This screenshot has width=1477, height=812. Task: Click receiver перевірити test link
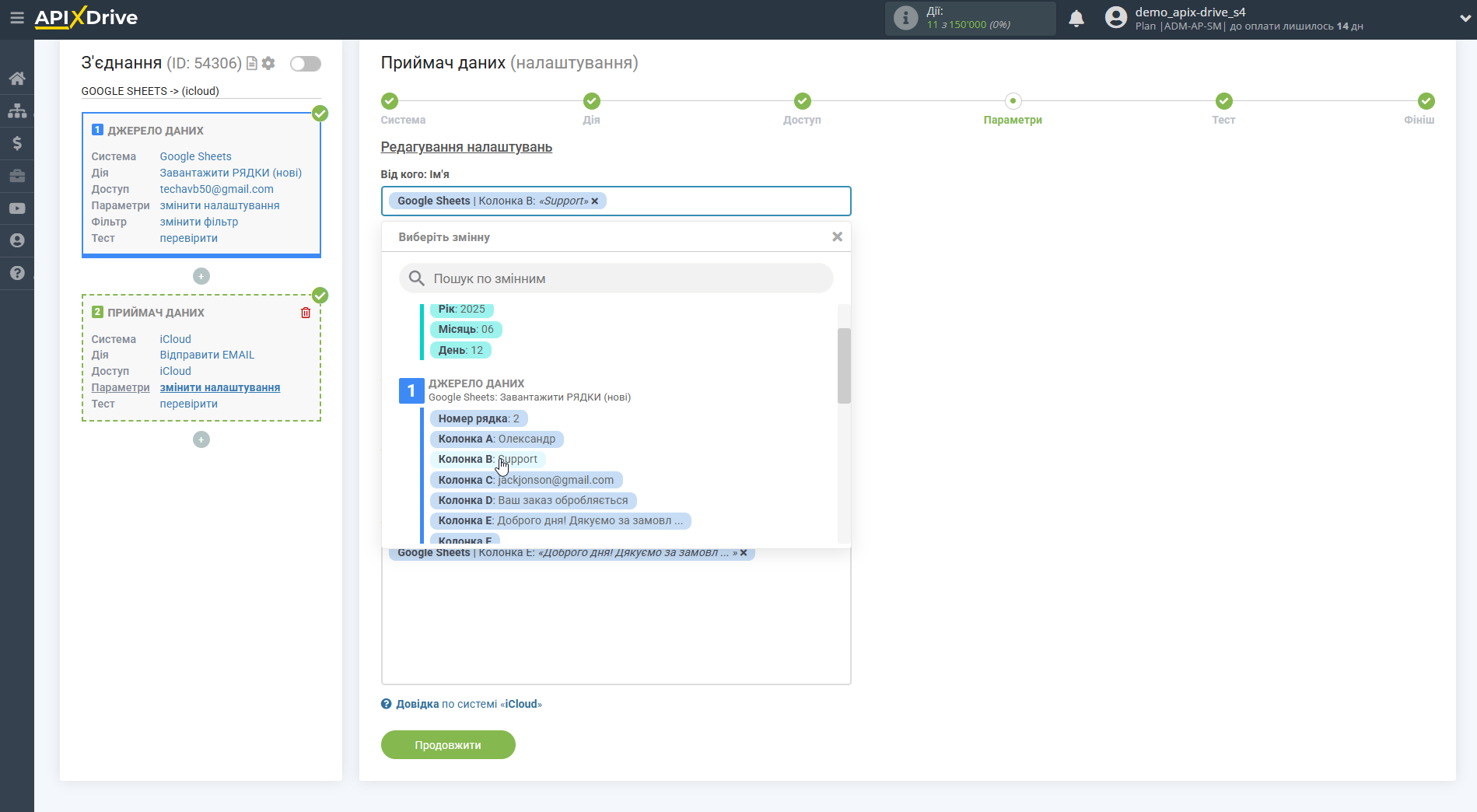(x=188, y=404)
